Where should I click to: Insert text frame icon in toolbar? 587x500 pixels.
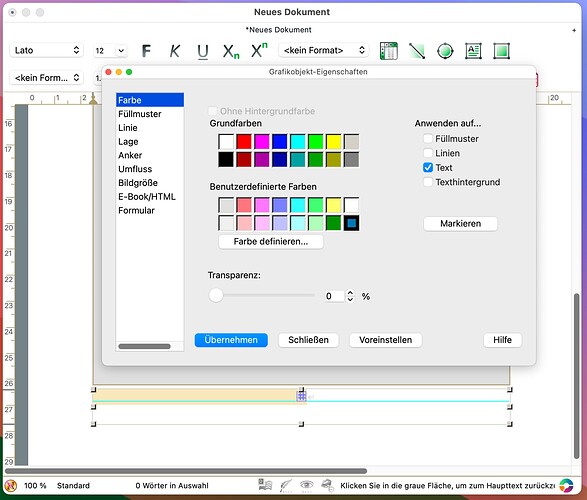tap(473, 51)
